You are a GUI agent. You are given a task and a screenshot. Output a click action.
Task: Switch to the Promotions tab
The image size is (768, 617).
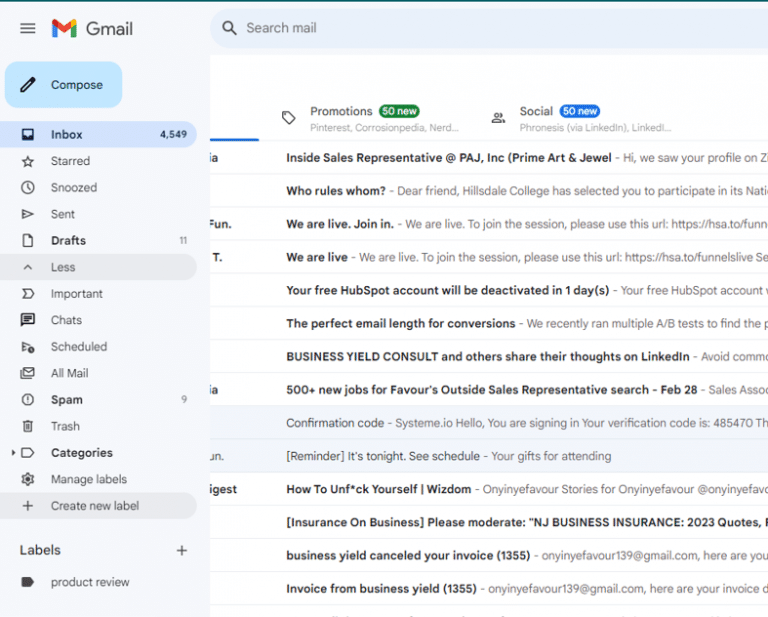pyautogui.click(x=341, y=112)
